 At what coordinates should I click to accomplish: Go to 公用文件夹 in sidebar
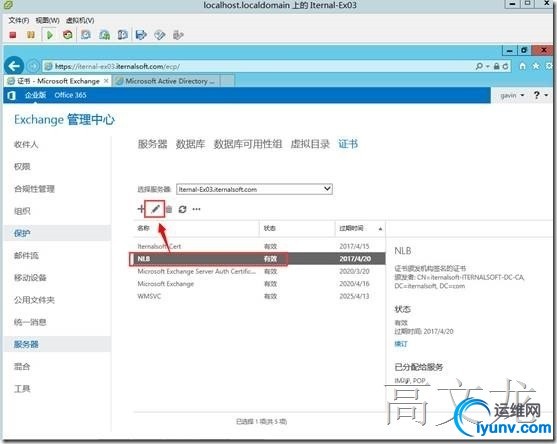(x=34, y=300)
